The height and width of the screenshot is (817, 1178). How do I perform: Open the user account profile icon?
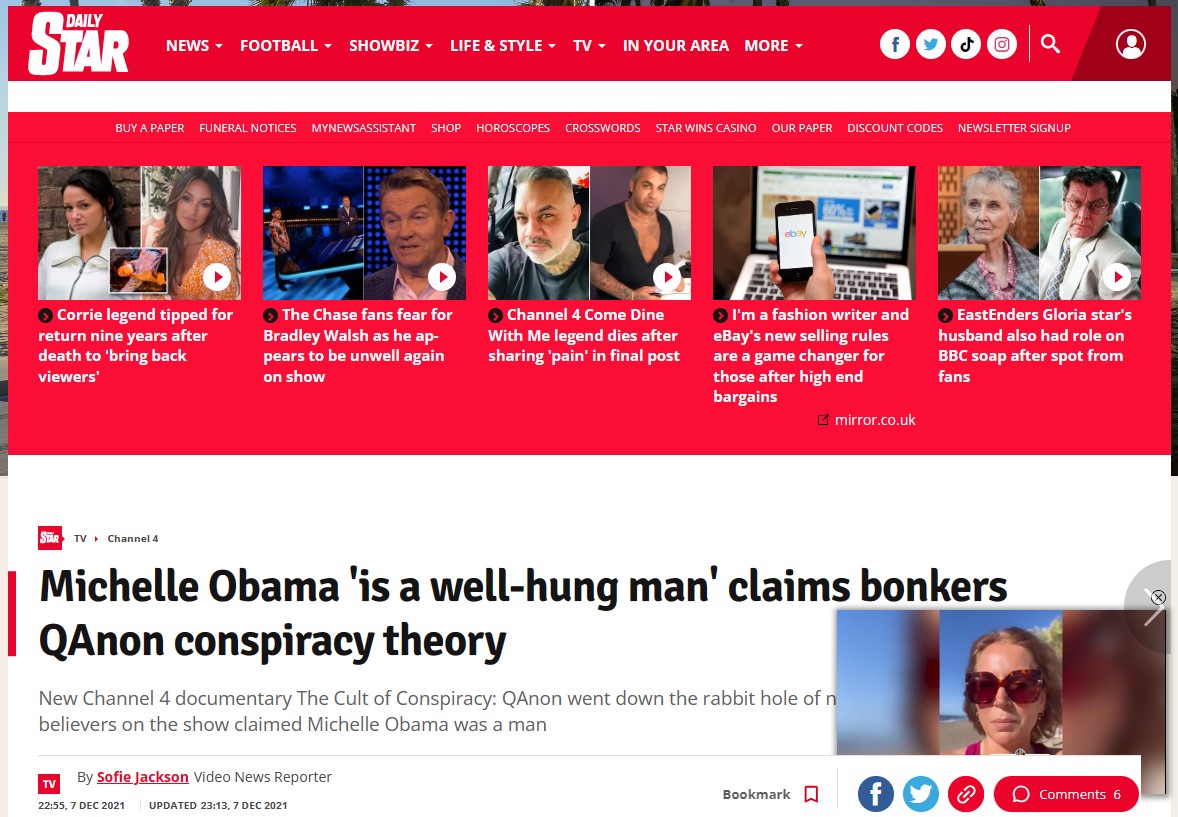coord(1131,44)
